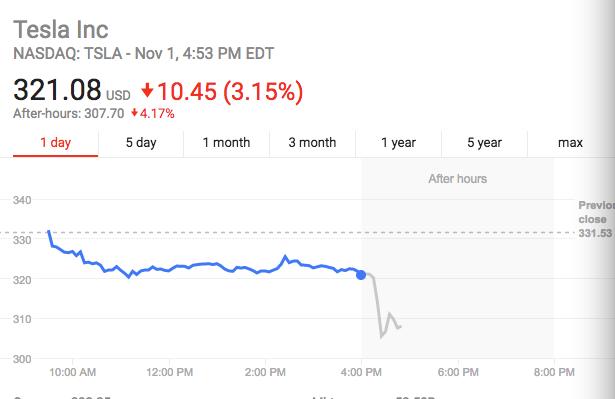Click the small after-hours red down arrow
This screenshot has width=615, height=399.
tap(135, 113)
